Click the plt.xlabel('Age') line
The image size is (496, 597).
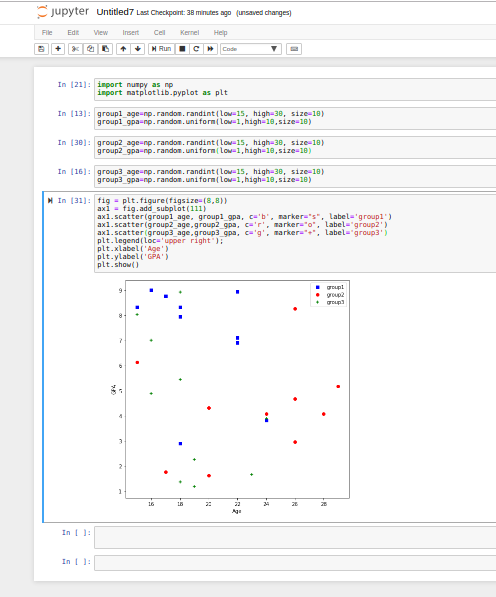tap(132, 249)
